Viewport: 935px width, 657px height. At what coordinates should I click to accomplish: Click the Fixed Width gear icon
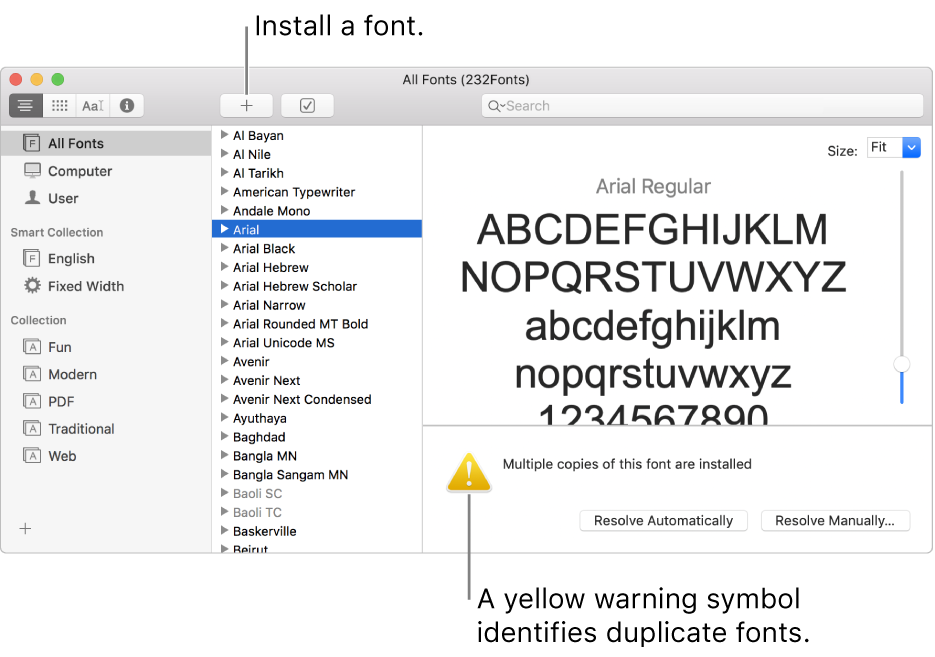tap(32, 286)
